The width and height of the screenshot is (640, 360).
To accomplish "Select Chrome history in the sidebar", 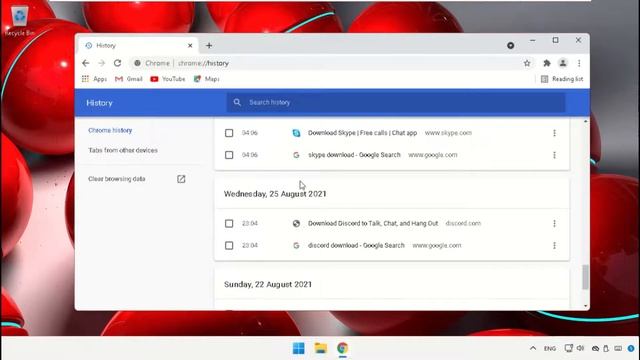I will click(x=110, y=130).
